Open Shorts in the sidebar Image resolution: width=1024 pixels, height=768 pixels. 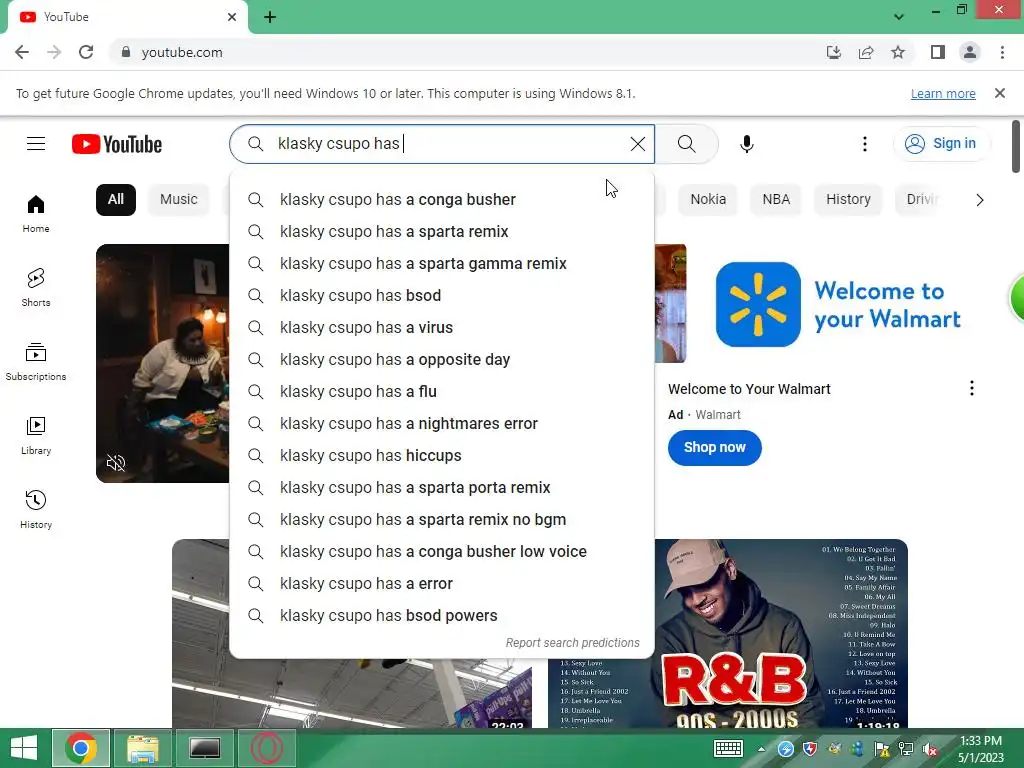click(36, 287)
